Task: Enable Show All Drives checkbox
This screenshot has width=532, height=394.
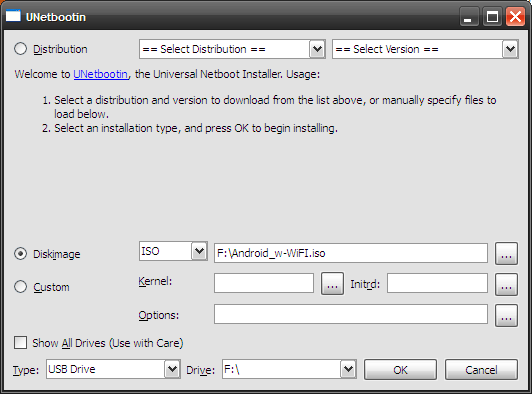Action: pos(20,342)
